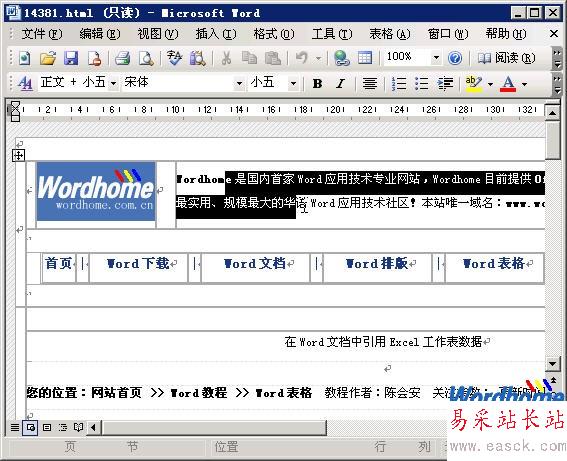
Task: Save the document with floppy icon
Action: click(x=71, y=58)
